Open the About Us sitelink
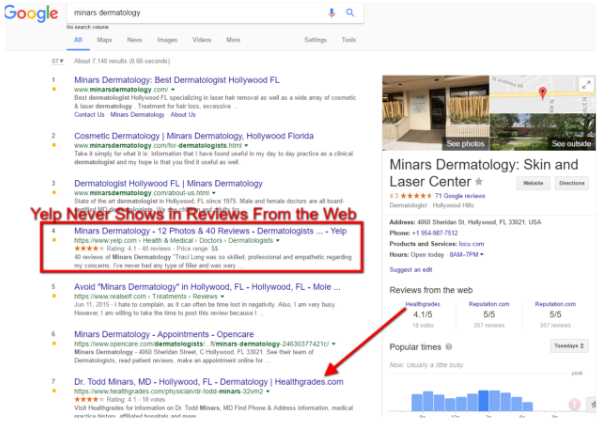The height and width of the screenshot is (423, 613). 183,115
